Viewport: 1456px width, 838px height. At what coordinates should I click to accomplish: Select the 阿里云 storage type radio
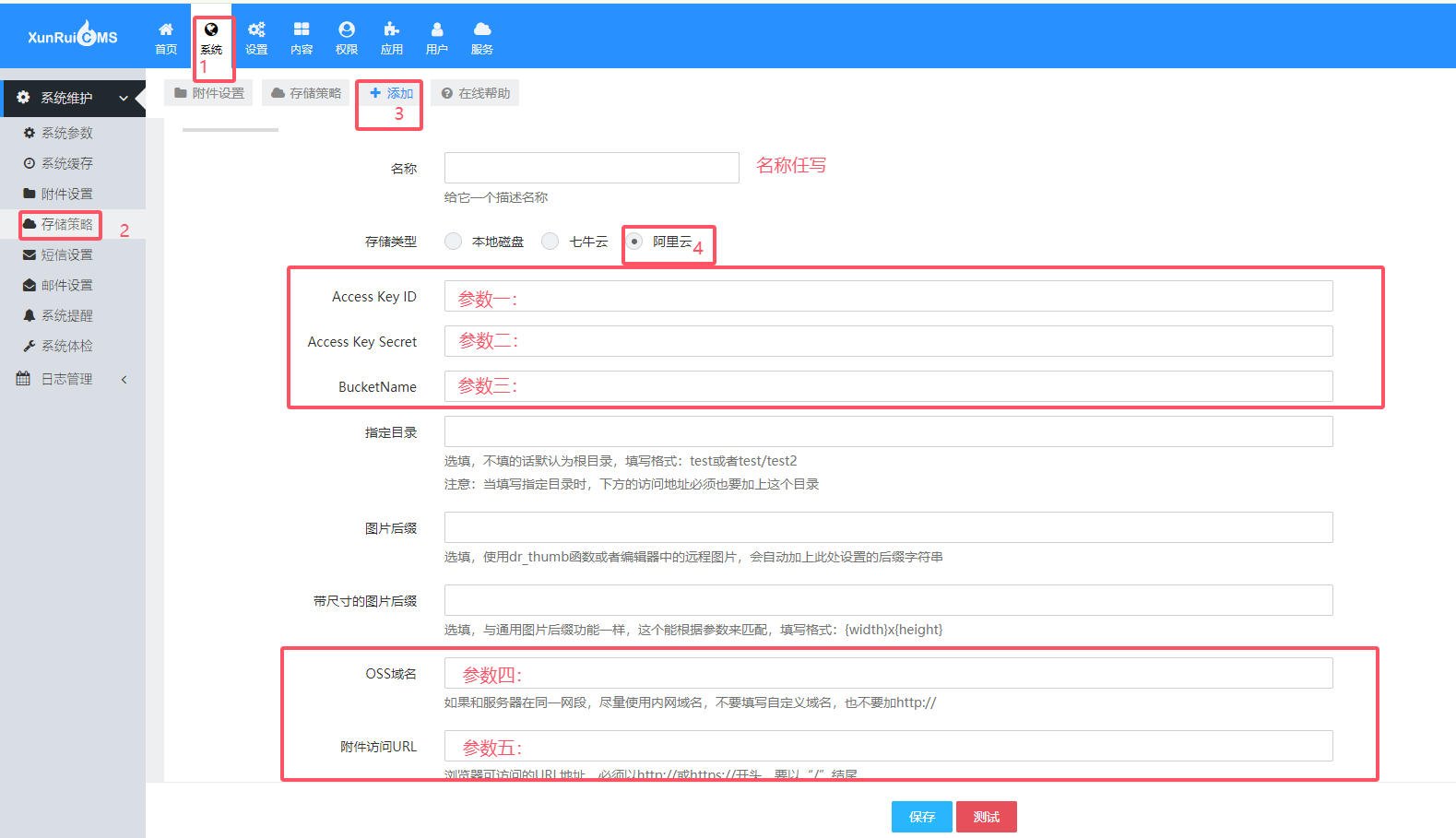(x=634, y=241)
